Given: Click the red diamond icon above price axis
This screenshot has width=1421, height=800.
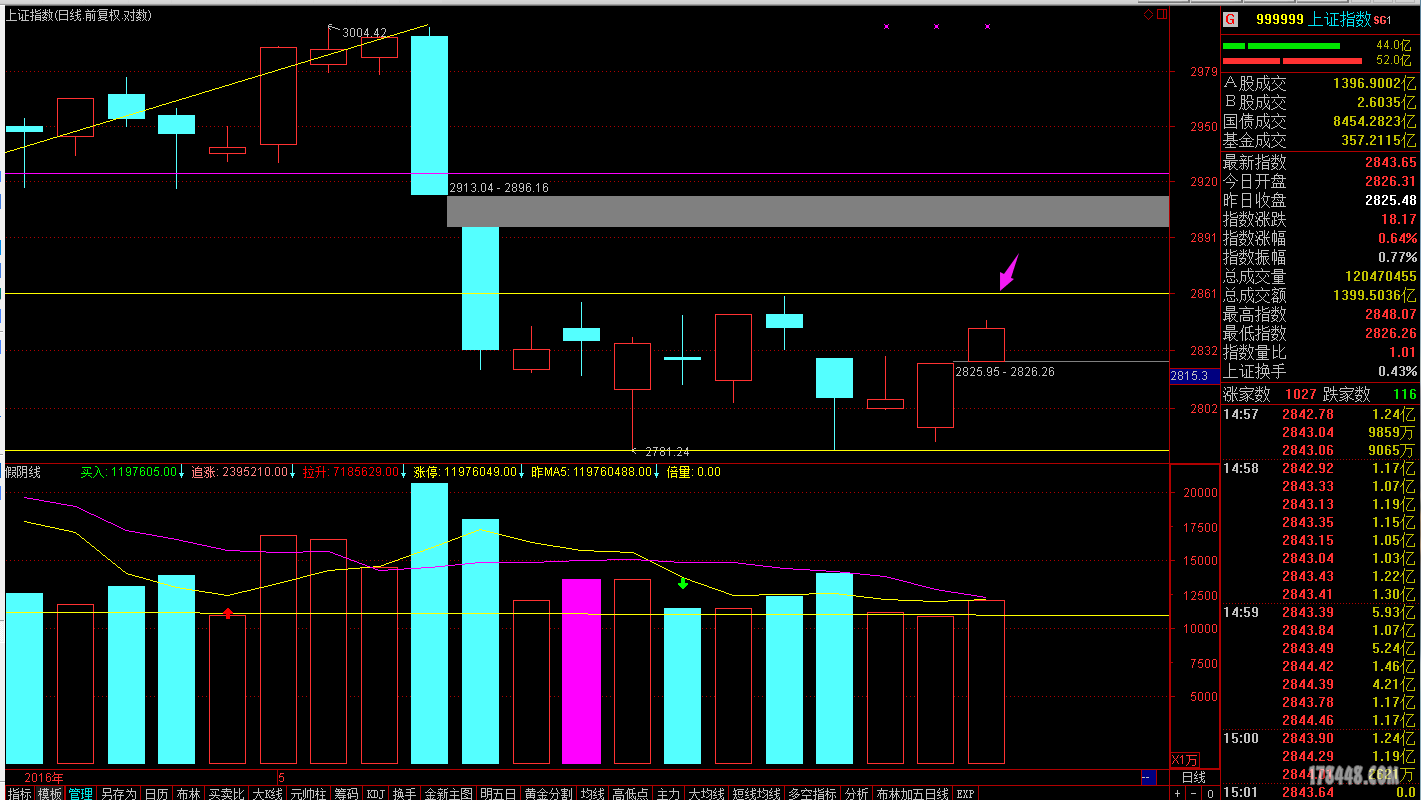Looking at the screenshot, I should [1149, 15].
